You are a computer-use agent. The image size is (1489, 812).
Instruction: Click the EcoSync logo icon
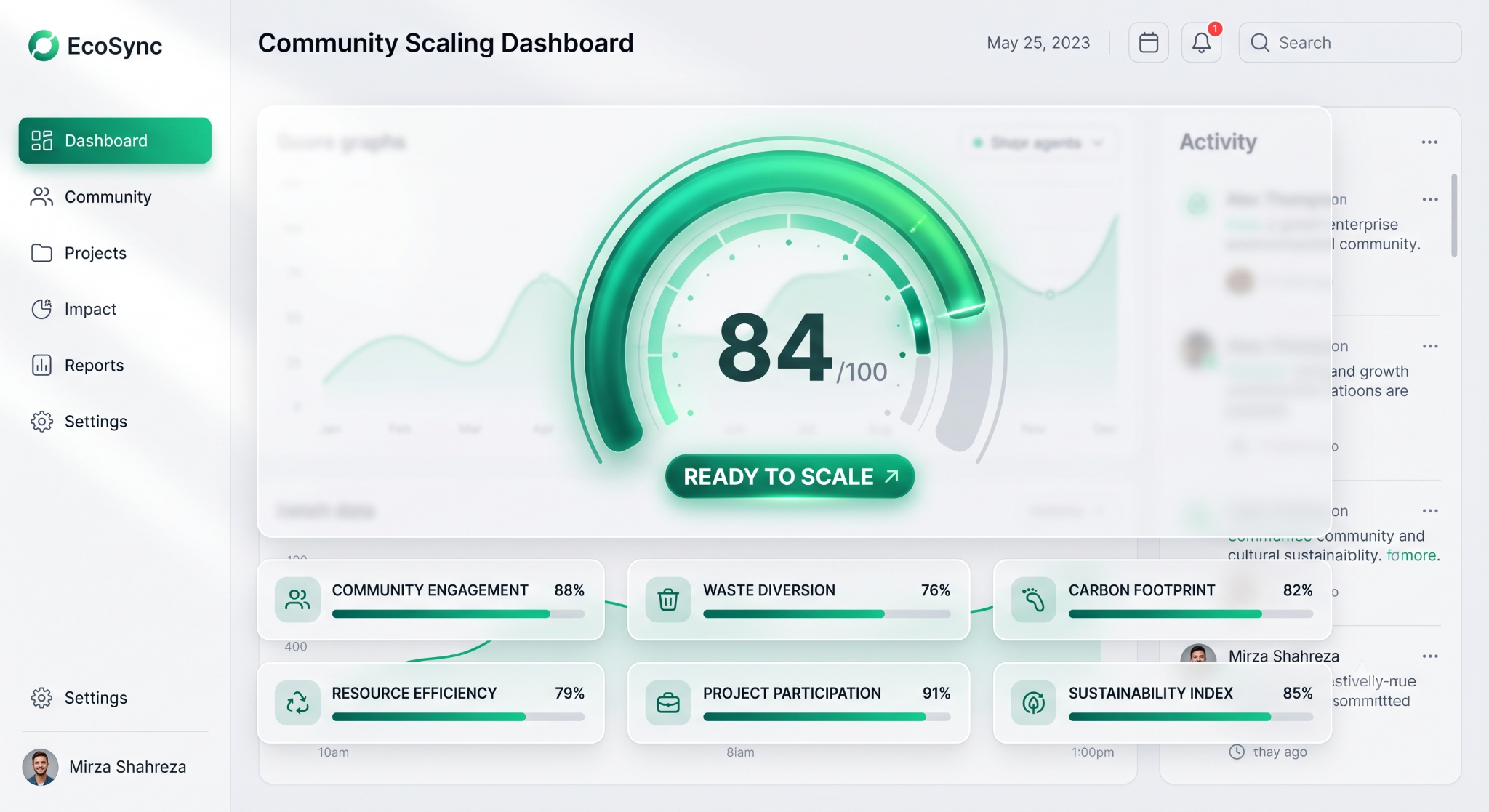44,45
